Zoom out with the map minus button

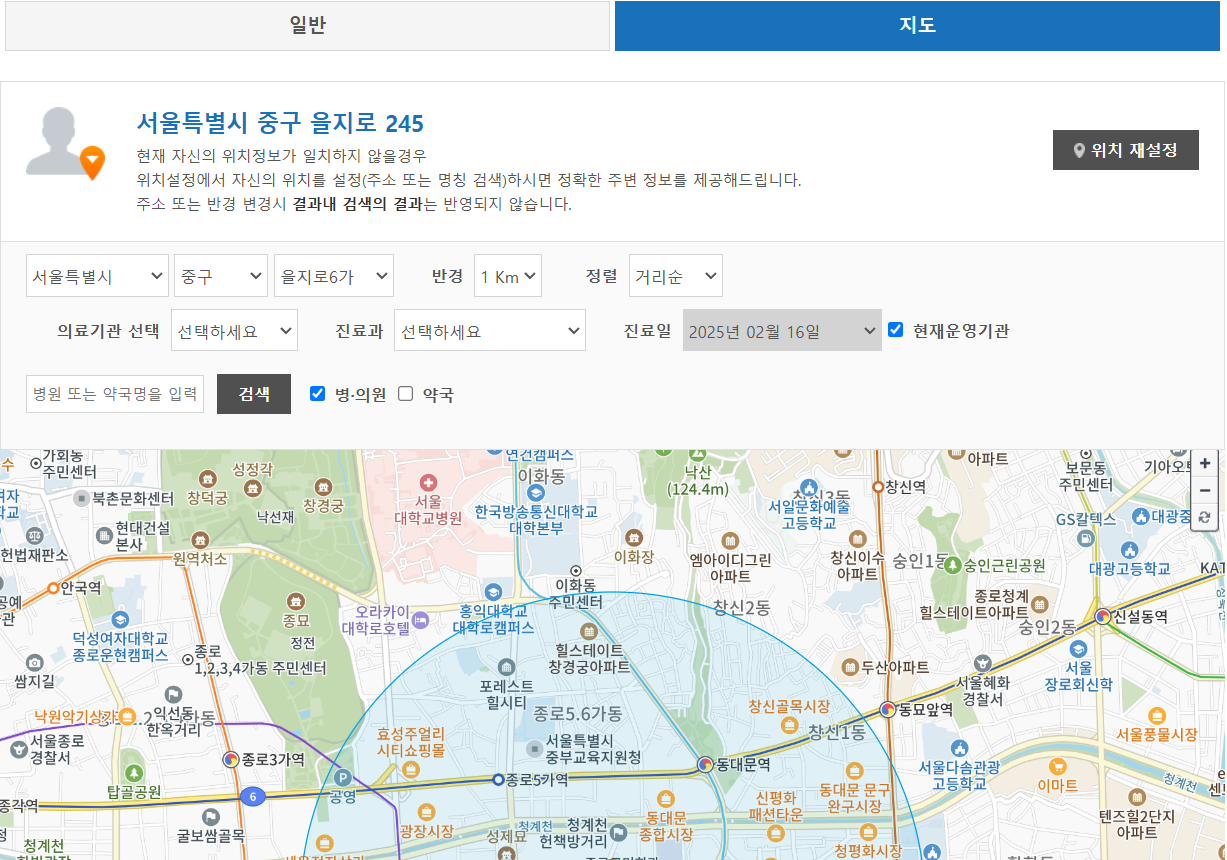click(x=1205, y=491)
